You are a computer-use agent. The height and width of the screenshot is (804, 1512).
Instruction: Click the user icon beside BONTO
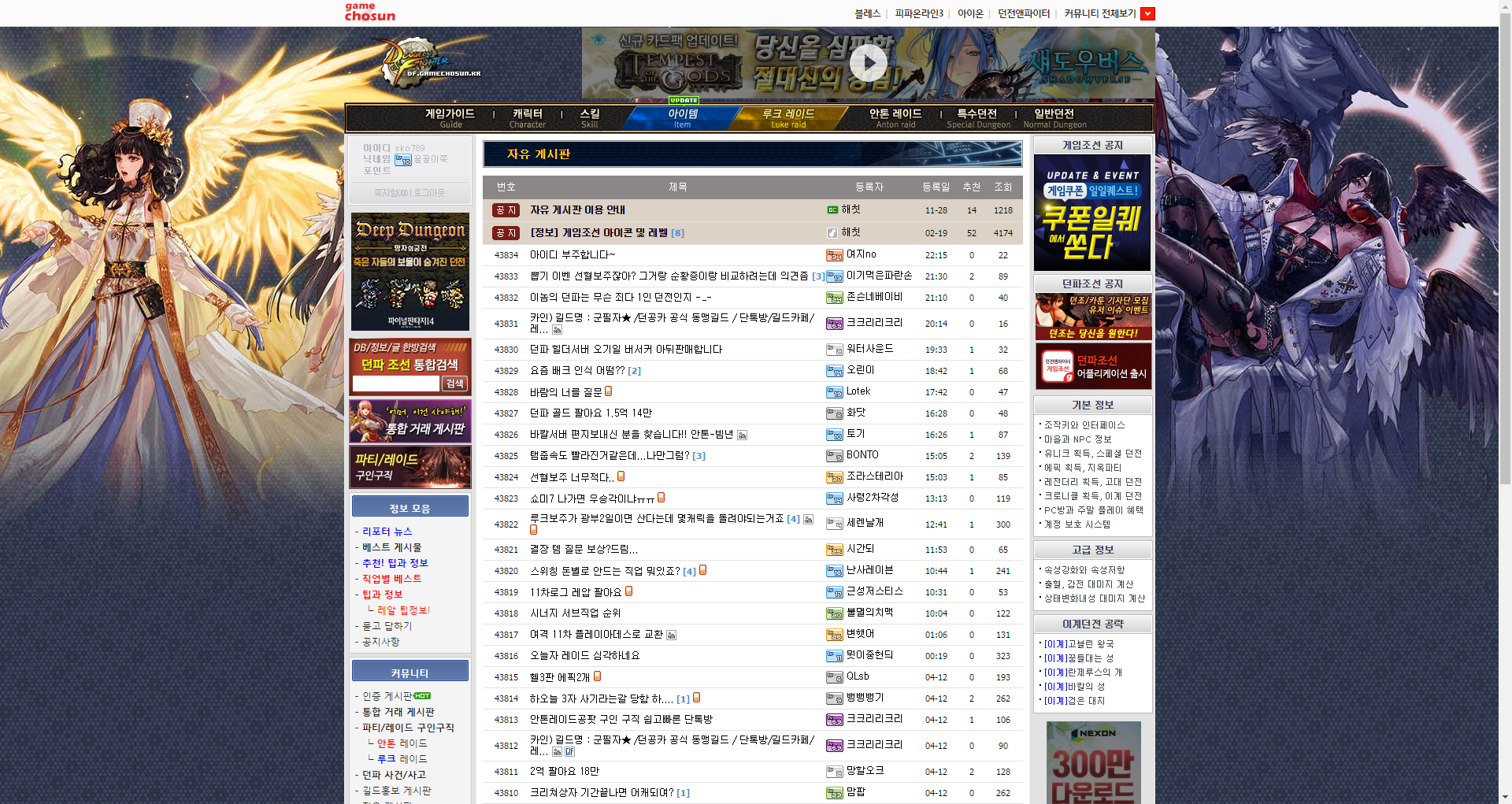(x=834, y=456)
